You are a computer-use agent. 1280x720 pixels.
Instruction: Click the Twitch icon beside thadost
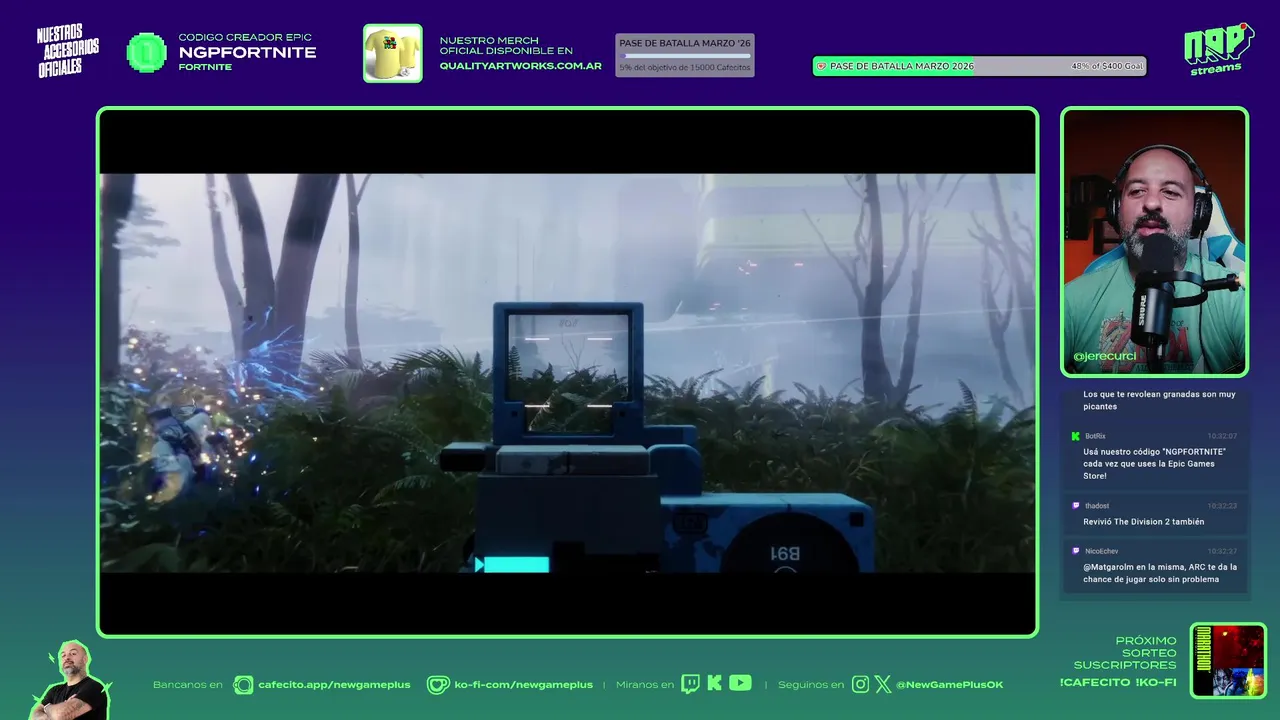pyautogui.click(x=1075, y=506)
